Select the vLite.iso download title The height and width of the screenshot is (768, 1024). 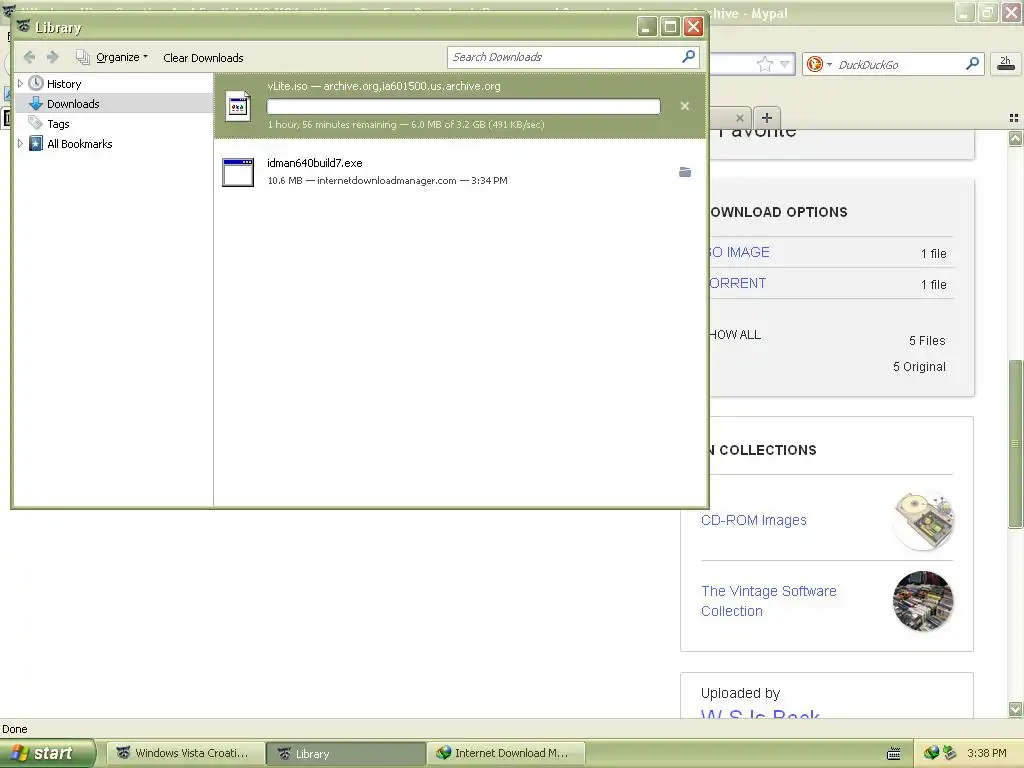384,86
